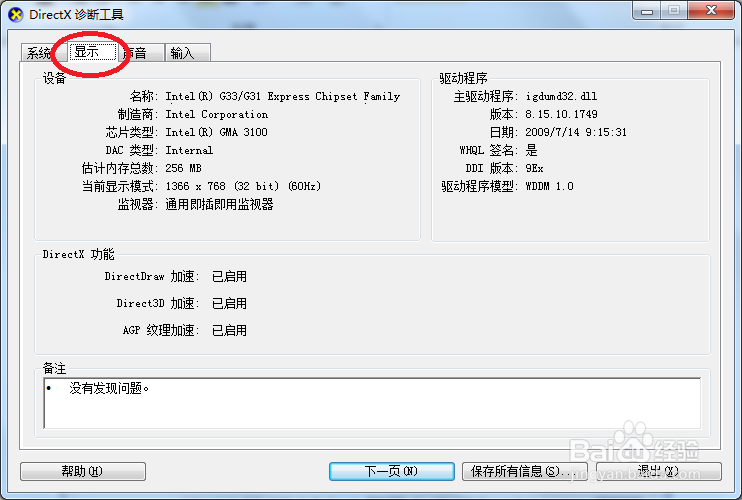Screen dimensions: 742x500
Task: Switch to the 输入 tab
Action: 187,53
